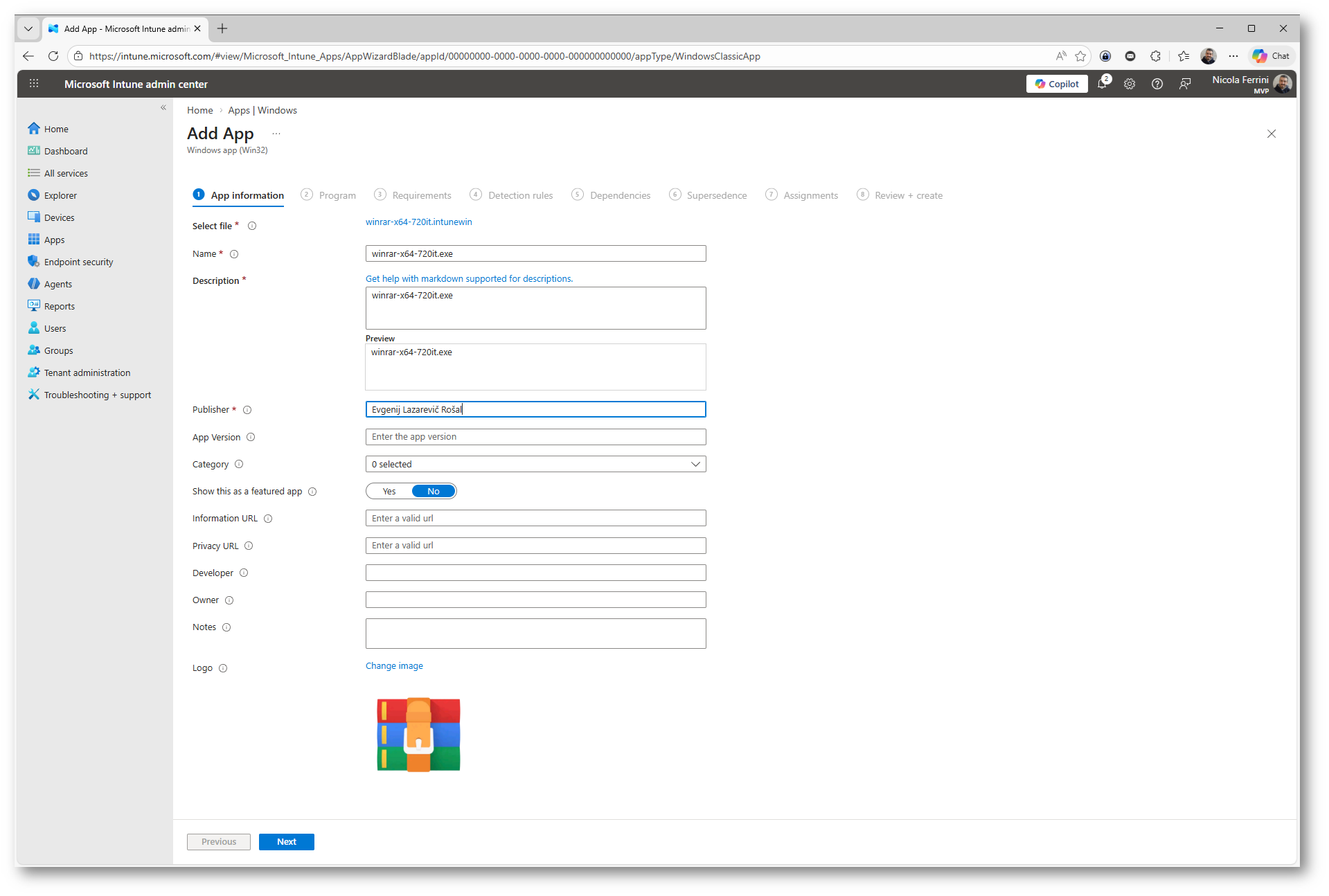
Task: Collapse the left navigation sidebar
Action: coord(163,108)
